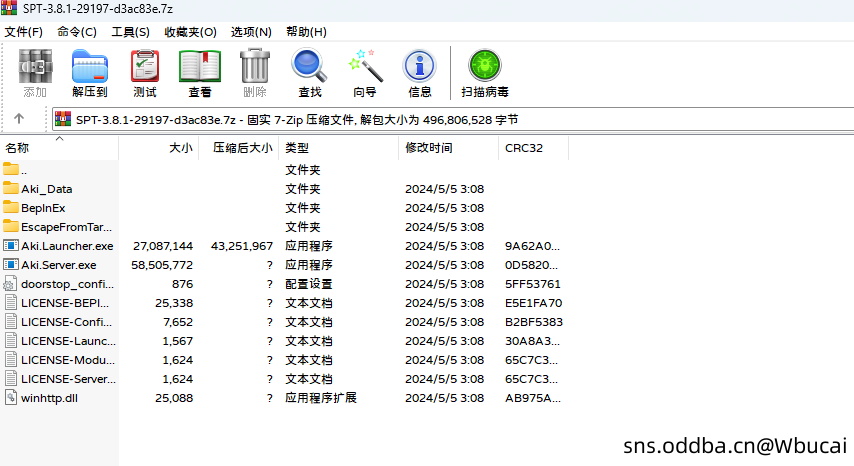Click CRC32 value 9A62A0...

pyautogui.click(x=532, y=246)
